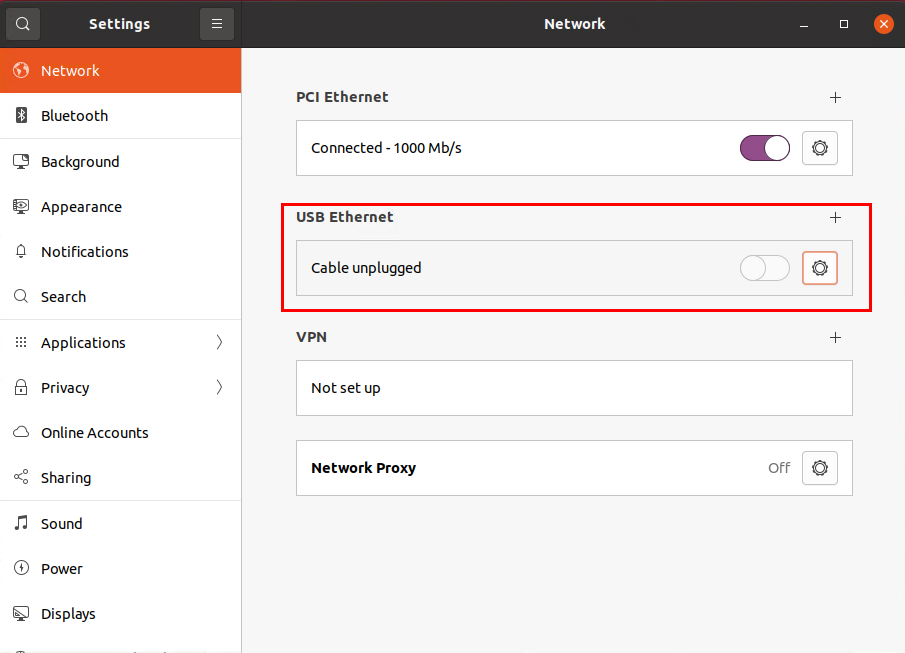Expand the Privacy submenu chevron
Screen dimensions: 905x653
click(x=219, y=387)
